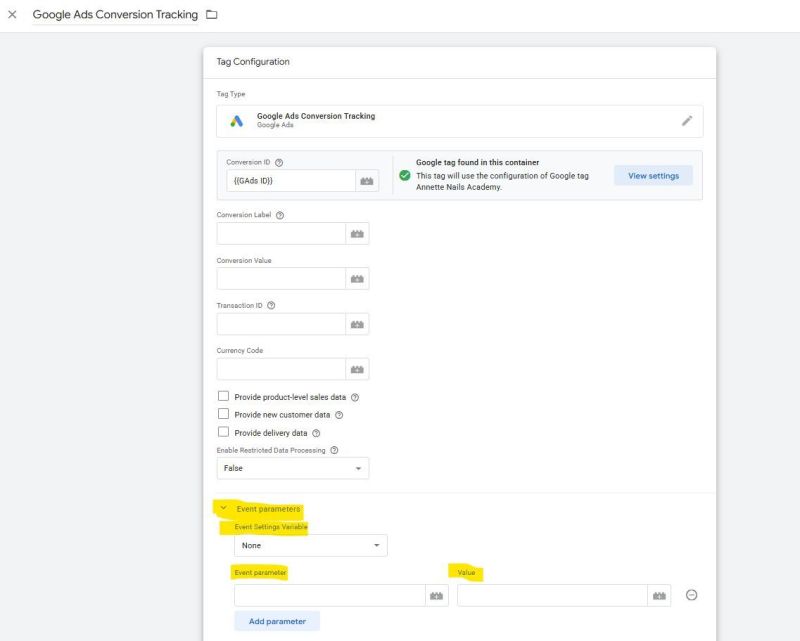
Task: Enable Provide delivery data
Action: (x=224, y=432)
